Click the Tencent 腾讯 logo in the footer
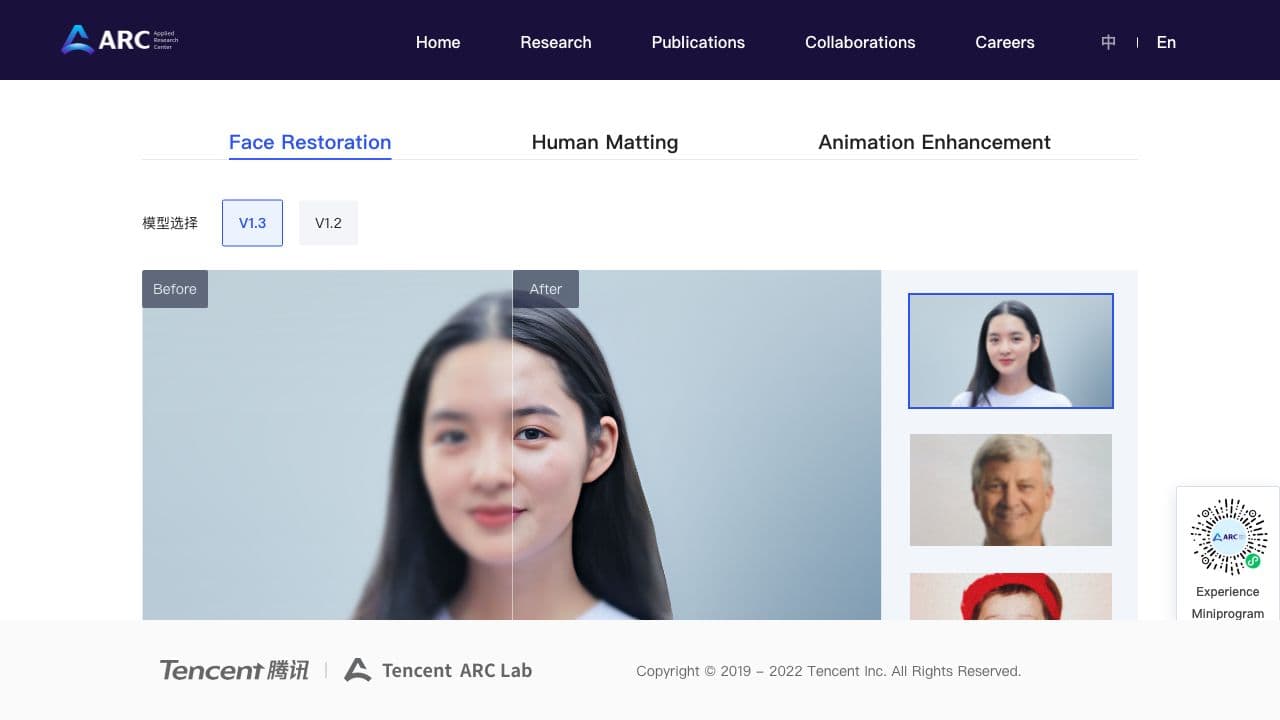Screen dimensions: 1280x720 pyautogui.click(x=234, y=670)
